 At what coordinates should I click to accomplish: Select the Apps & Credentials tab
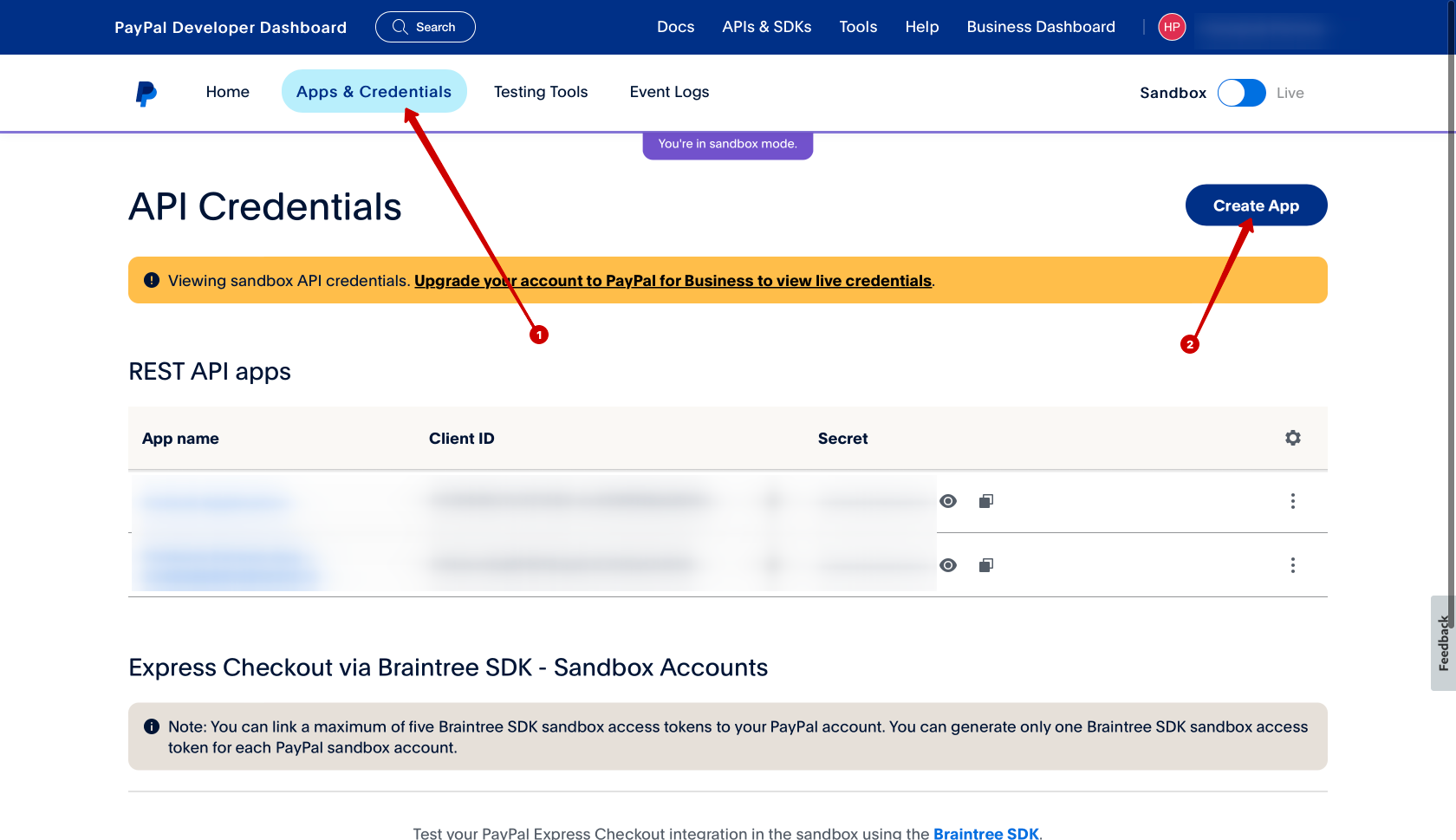[x=374, y=92]
